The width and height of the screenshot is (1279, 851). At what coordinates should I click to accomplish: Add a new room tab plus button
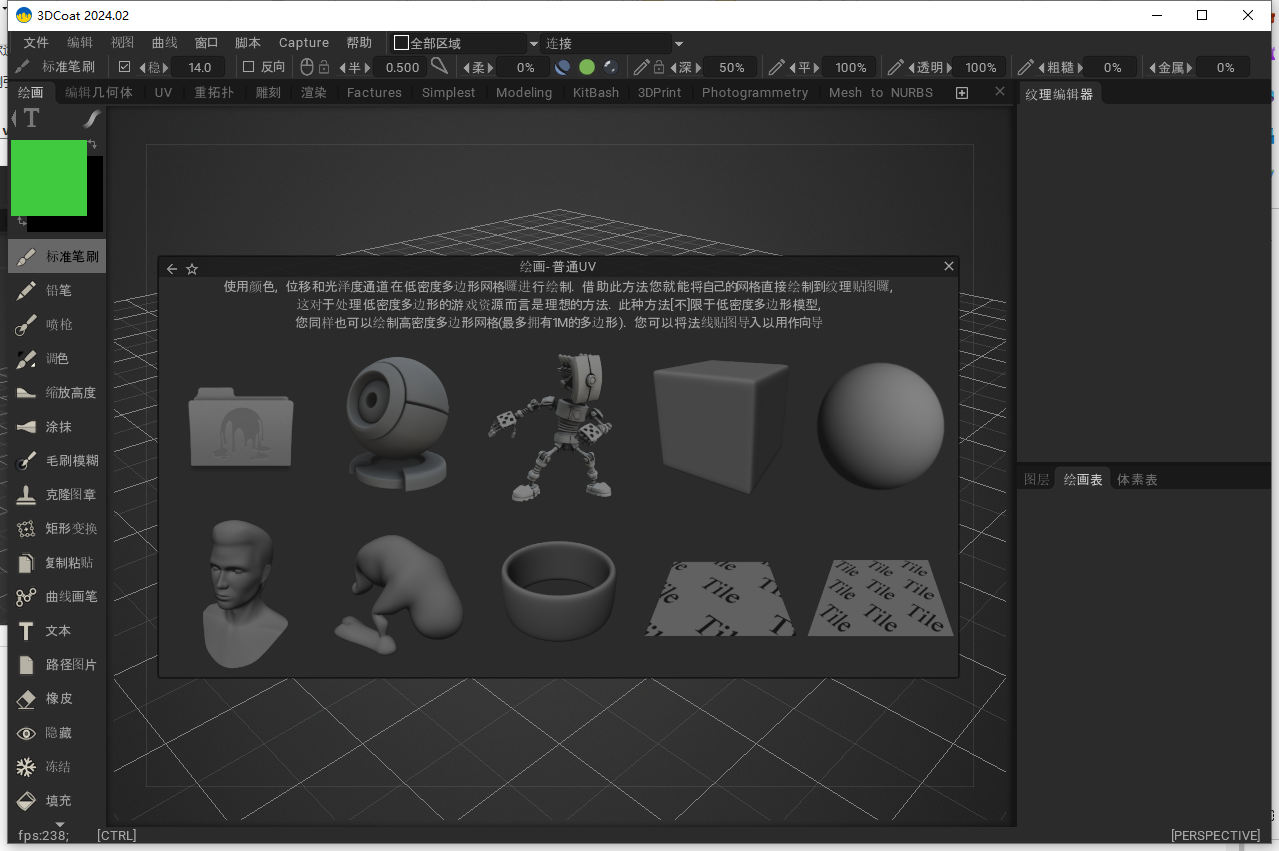click(x=962, y=92)
